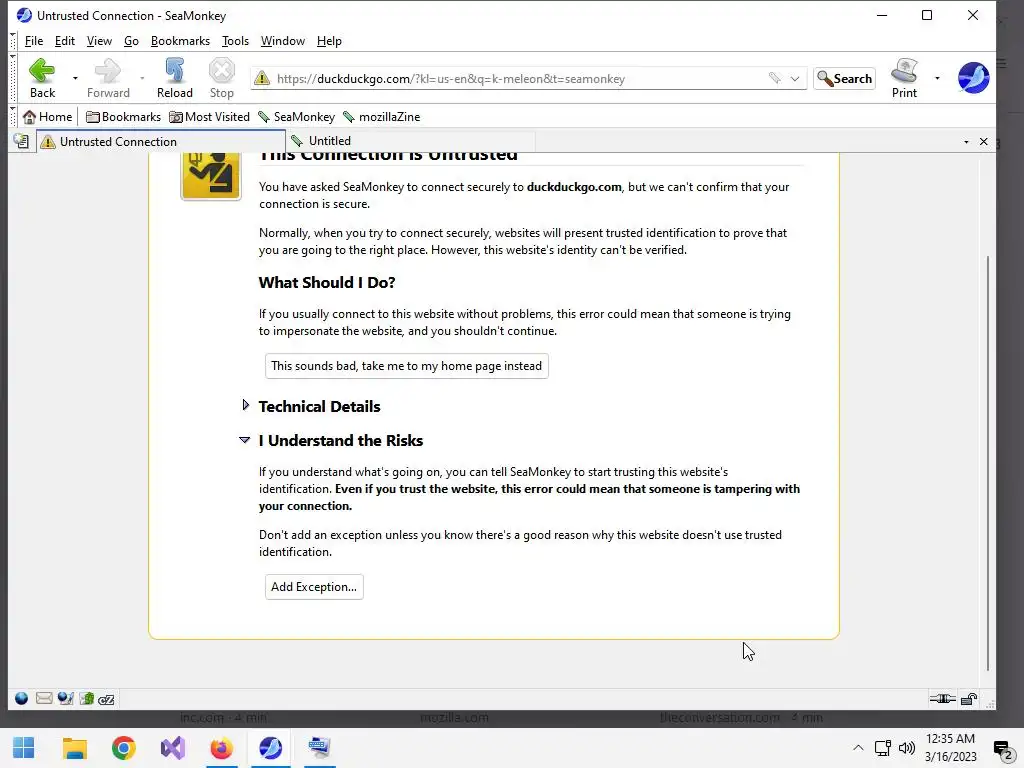The height and width of the screenshot is (768, 1024).
Task: Click the tab list sidebar icon
Action: tap(21, 141)
